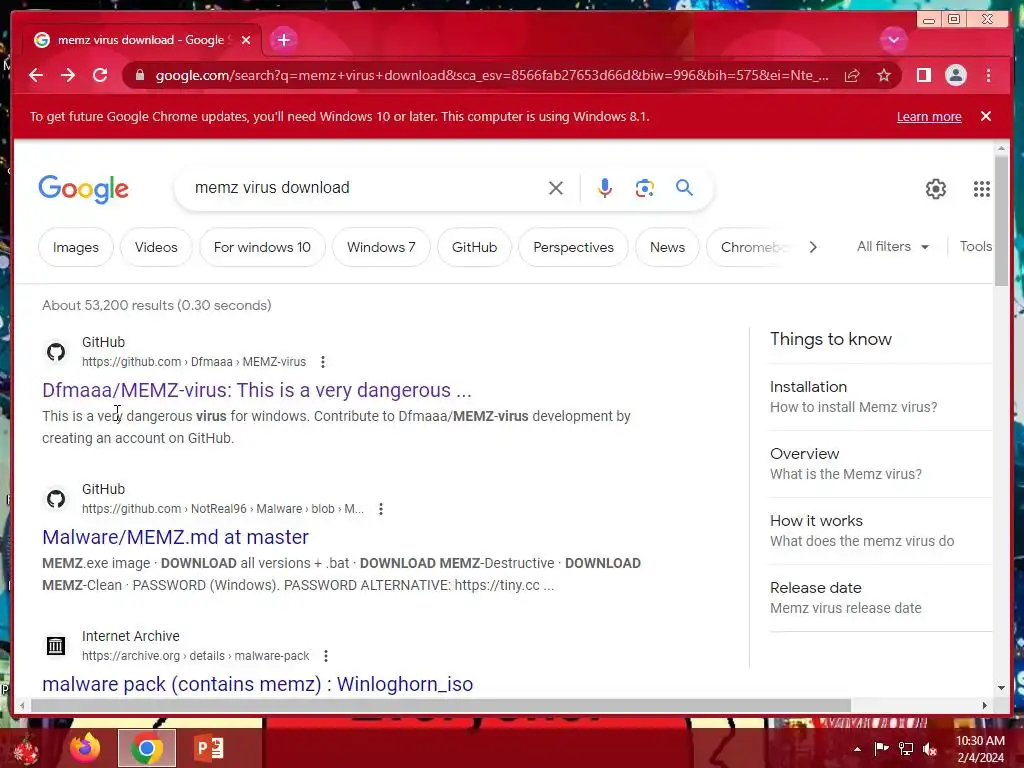Screen dimensions: 1024x768
Task: Expand the All filters dropdown
Action: (x=893, y=246)
